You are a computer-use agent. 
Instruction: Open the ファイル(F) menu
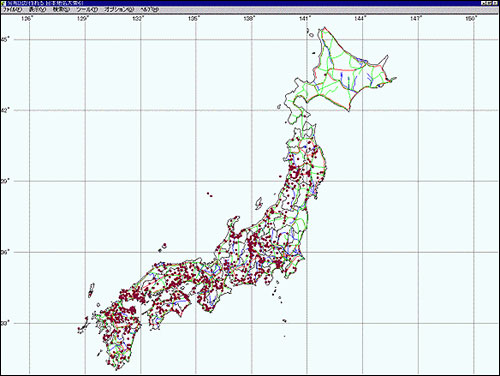pos(12,10)
